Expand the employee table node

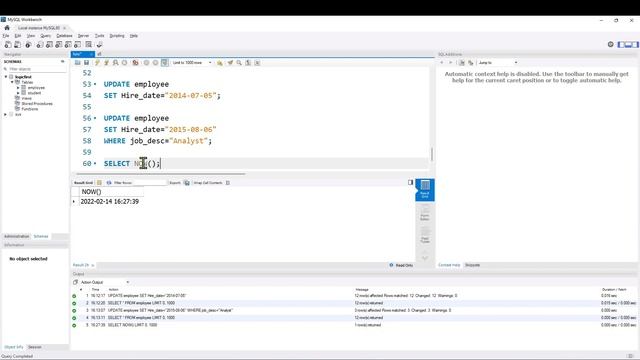click(18, 88)
